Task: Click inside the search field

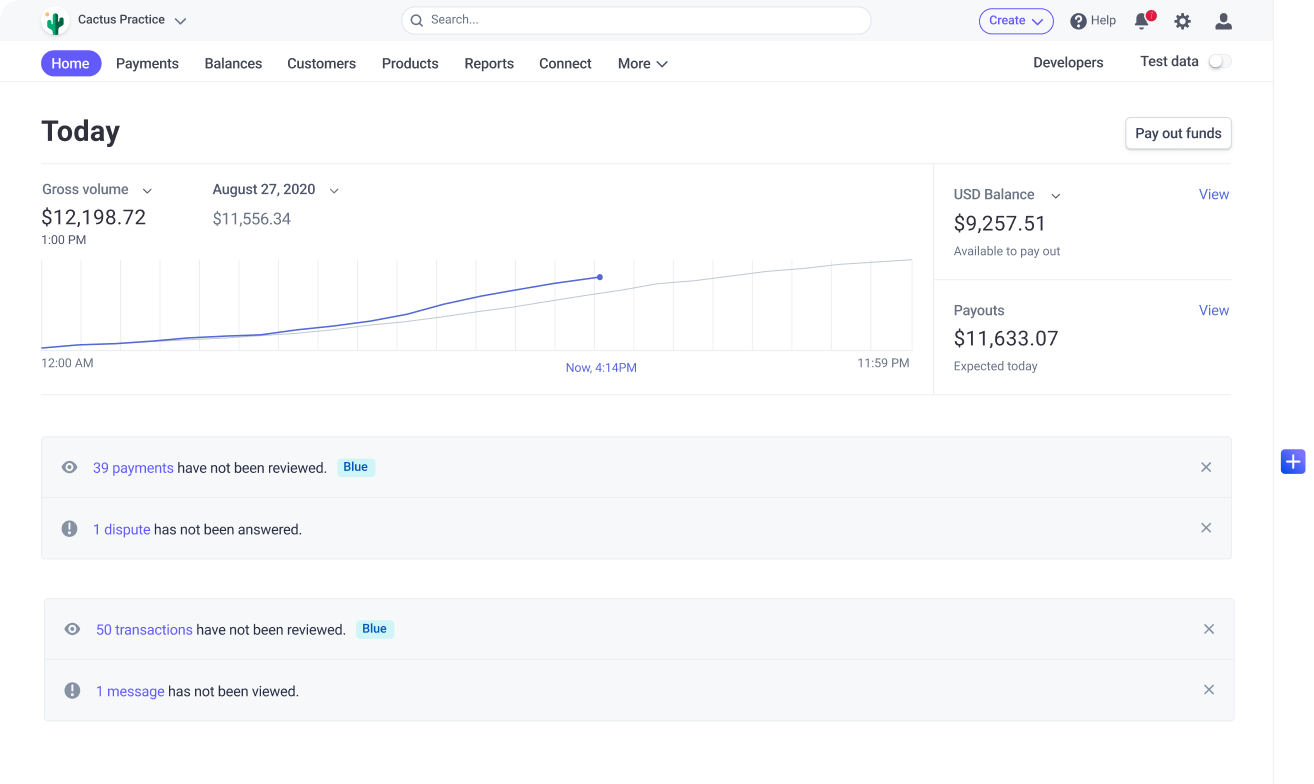Action: pyautogui.click(x=636, y=20)
